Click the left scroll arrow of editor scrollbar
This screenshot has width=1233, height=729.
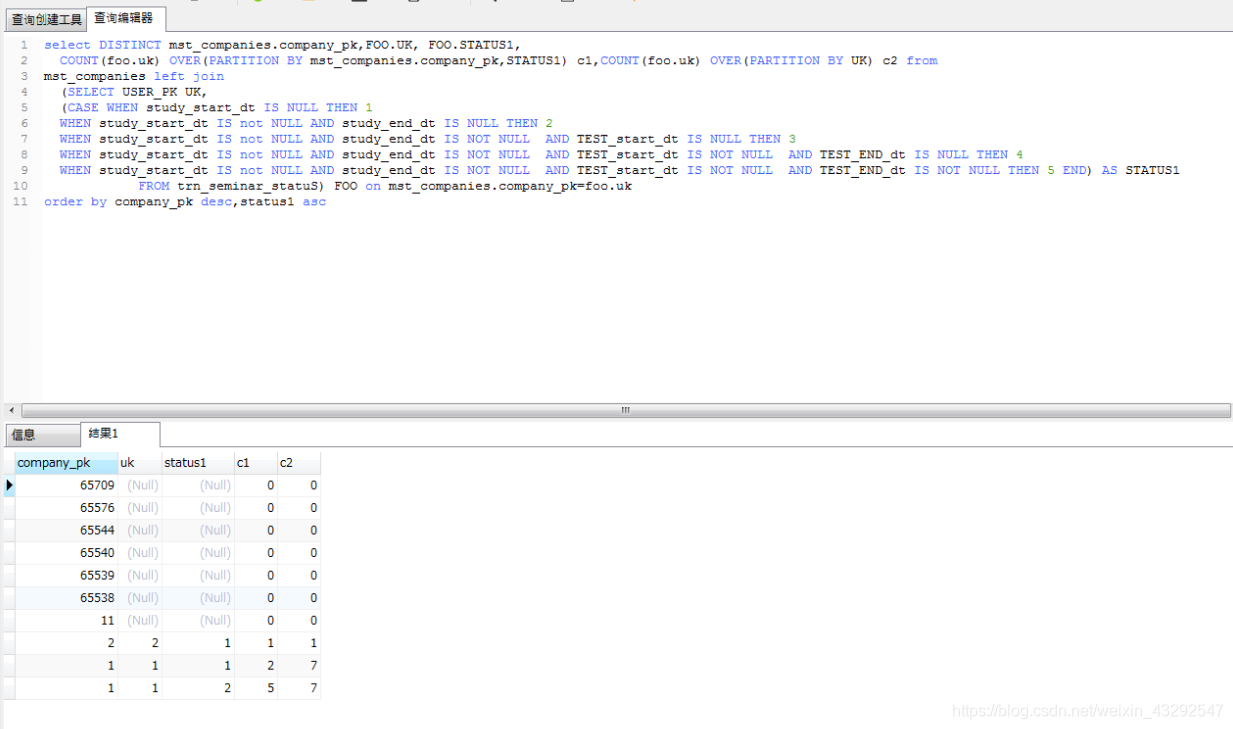click(12, 410)
